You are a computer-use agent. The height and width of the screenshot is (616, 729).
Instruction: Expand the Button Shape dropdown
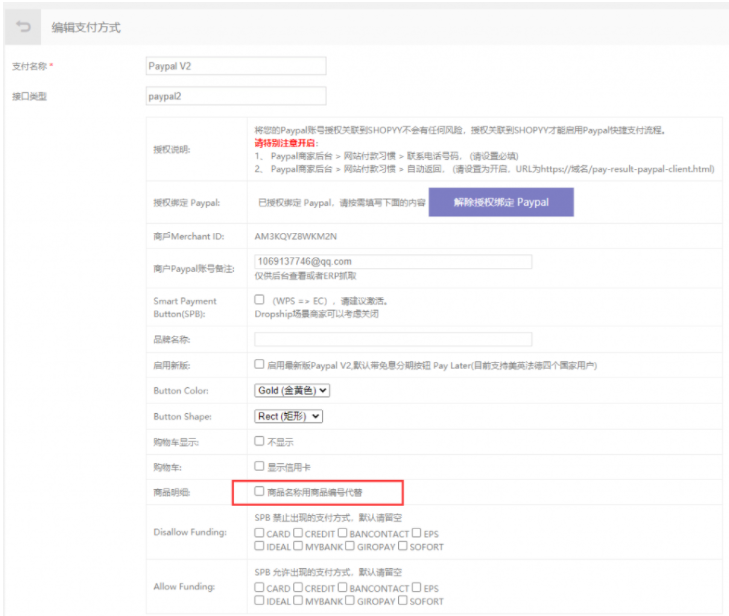289,416
